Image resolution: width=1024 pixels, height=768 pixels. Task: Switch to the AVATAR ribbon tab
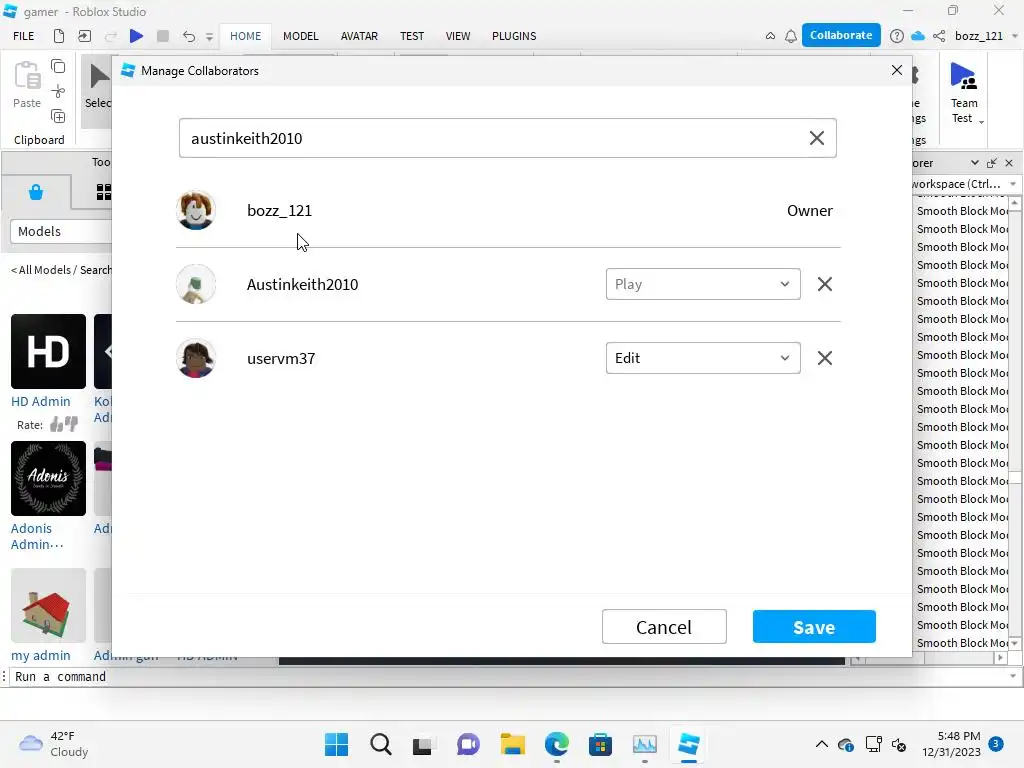[359, 36]
